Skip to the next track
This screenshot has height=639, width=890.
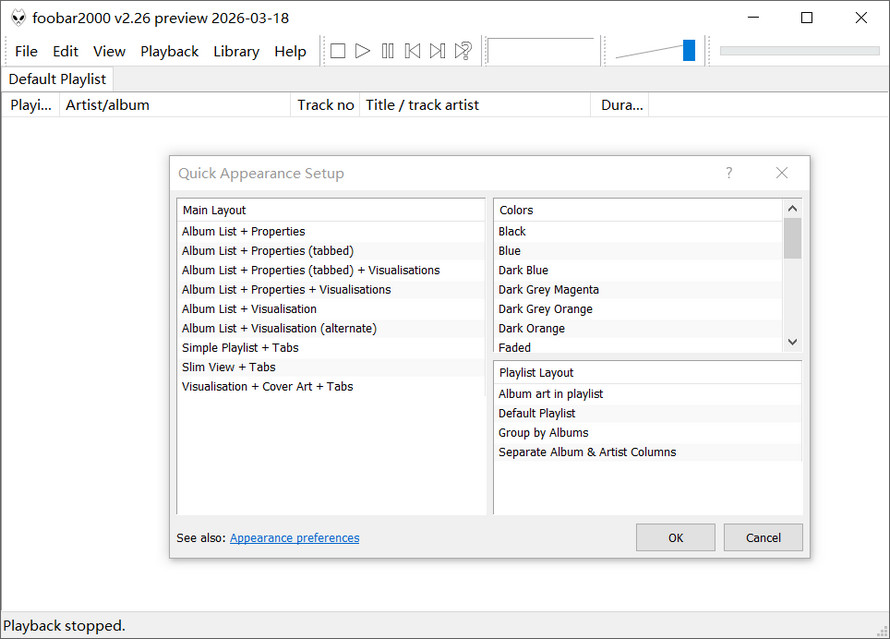[x=438, y=51]
